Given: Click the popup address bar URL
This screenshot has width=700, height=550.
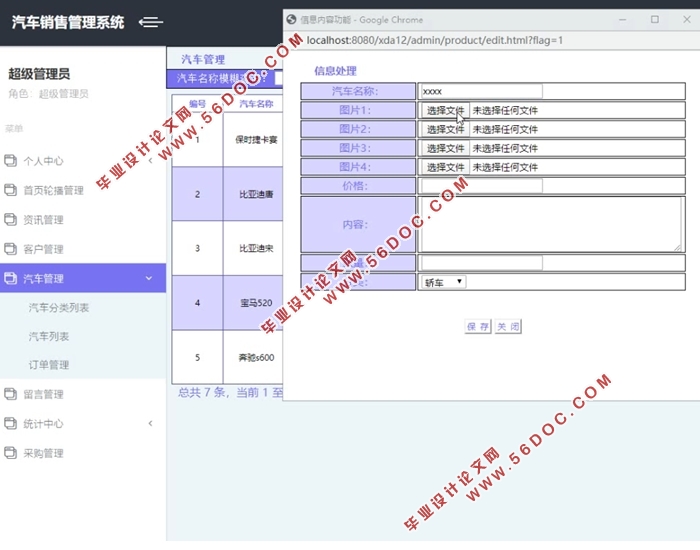Looking at the screenshot, I should pos(435,41).
